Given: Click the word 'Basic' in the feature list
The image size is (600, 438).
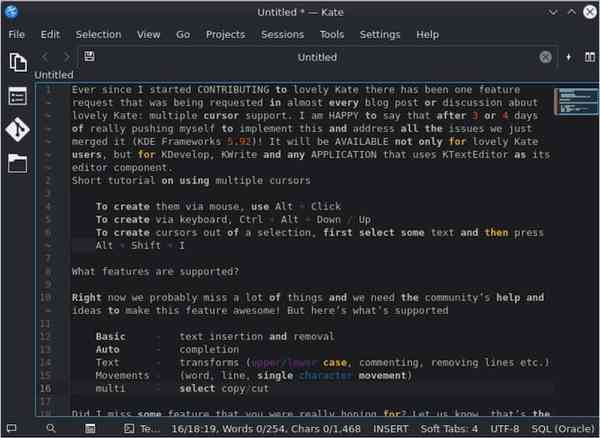Looking at the screenshot, I should [x=110, y=337].
